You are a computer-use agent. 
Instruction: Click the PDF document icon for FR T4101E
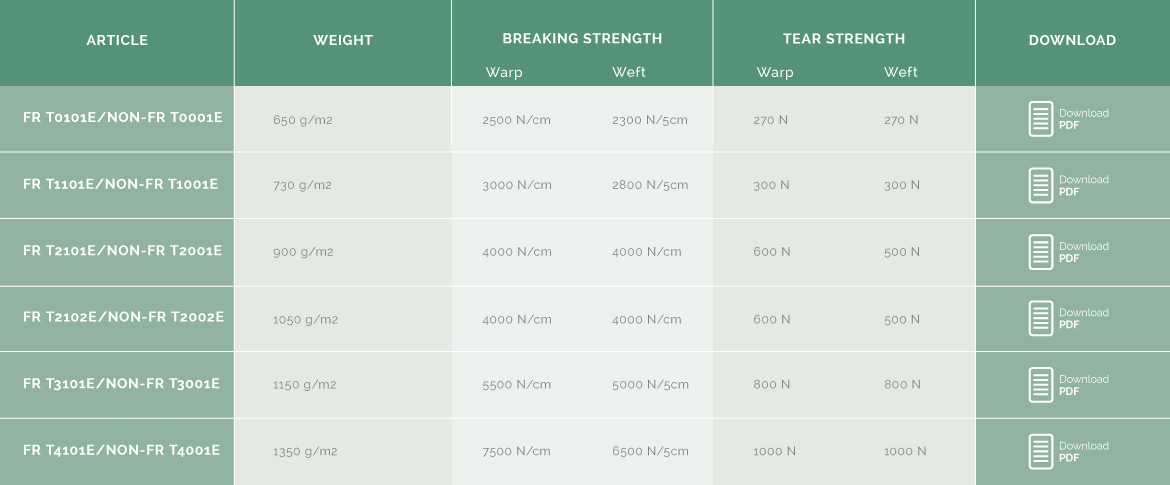point(1041,451)
